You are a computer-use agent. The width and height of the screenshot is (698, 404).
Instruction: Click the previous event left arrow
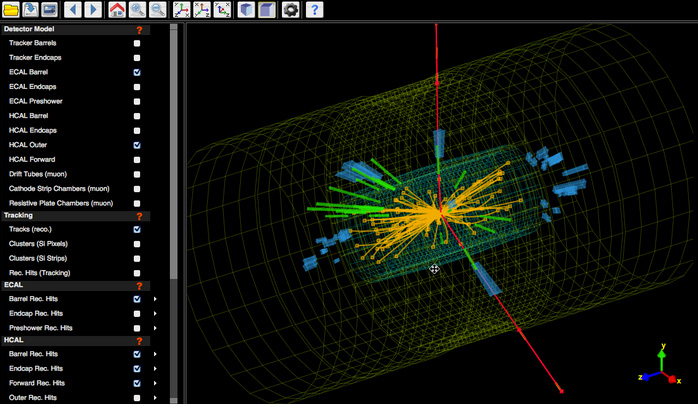click(71, 10)
